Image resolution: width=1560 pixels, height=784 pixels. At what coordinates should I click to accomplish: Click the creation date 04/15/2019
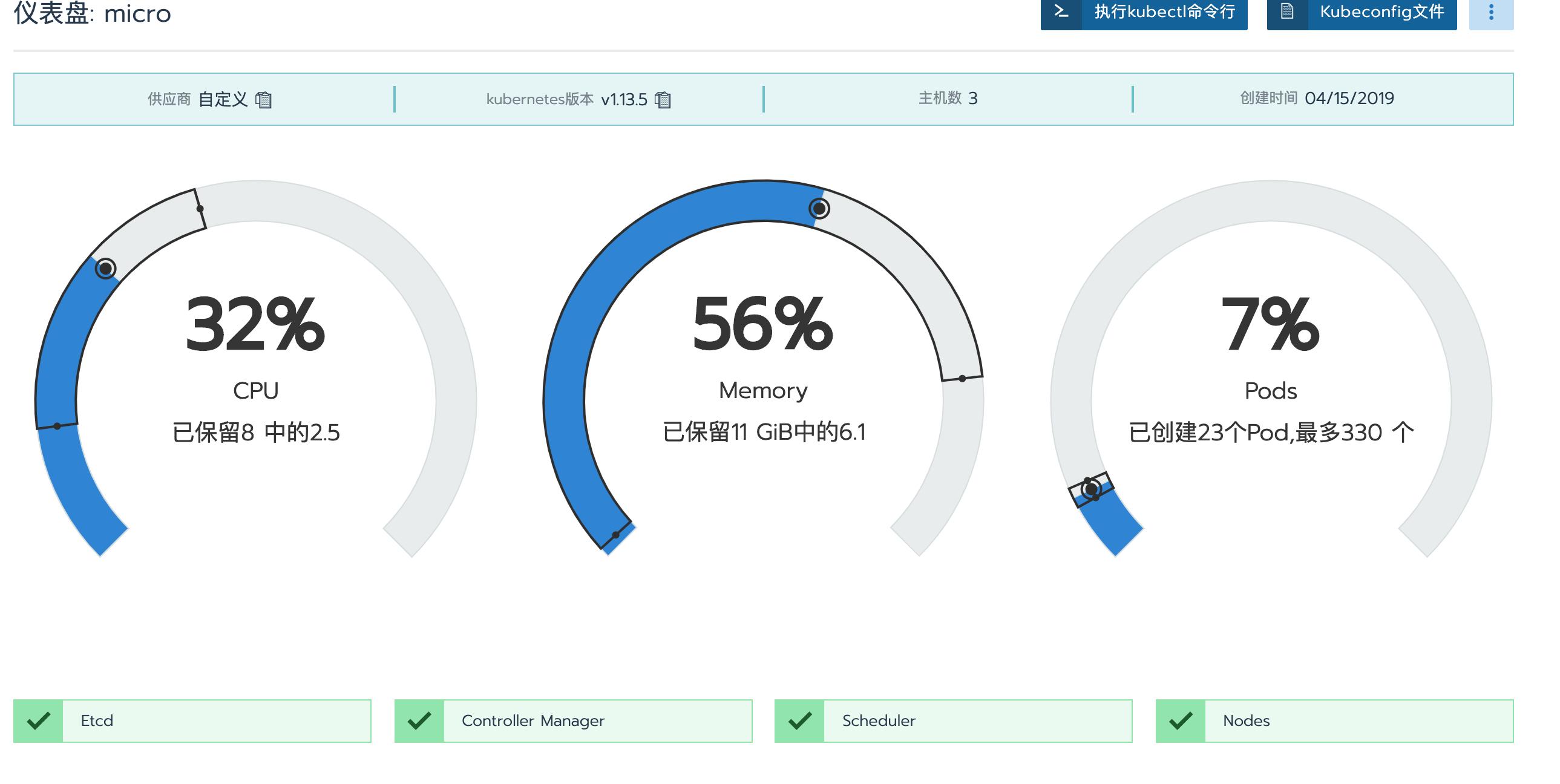point(1349,98)
